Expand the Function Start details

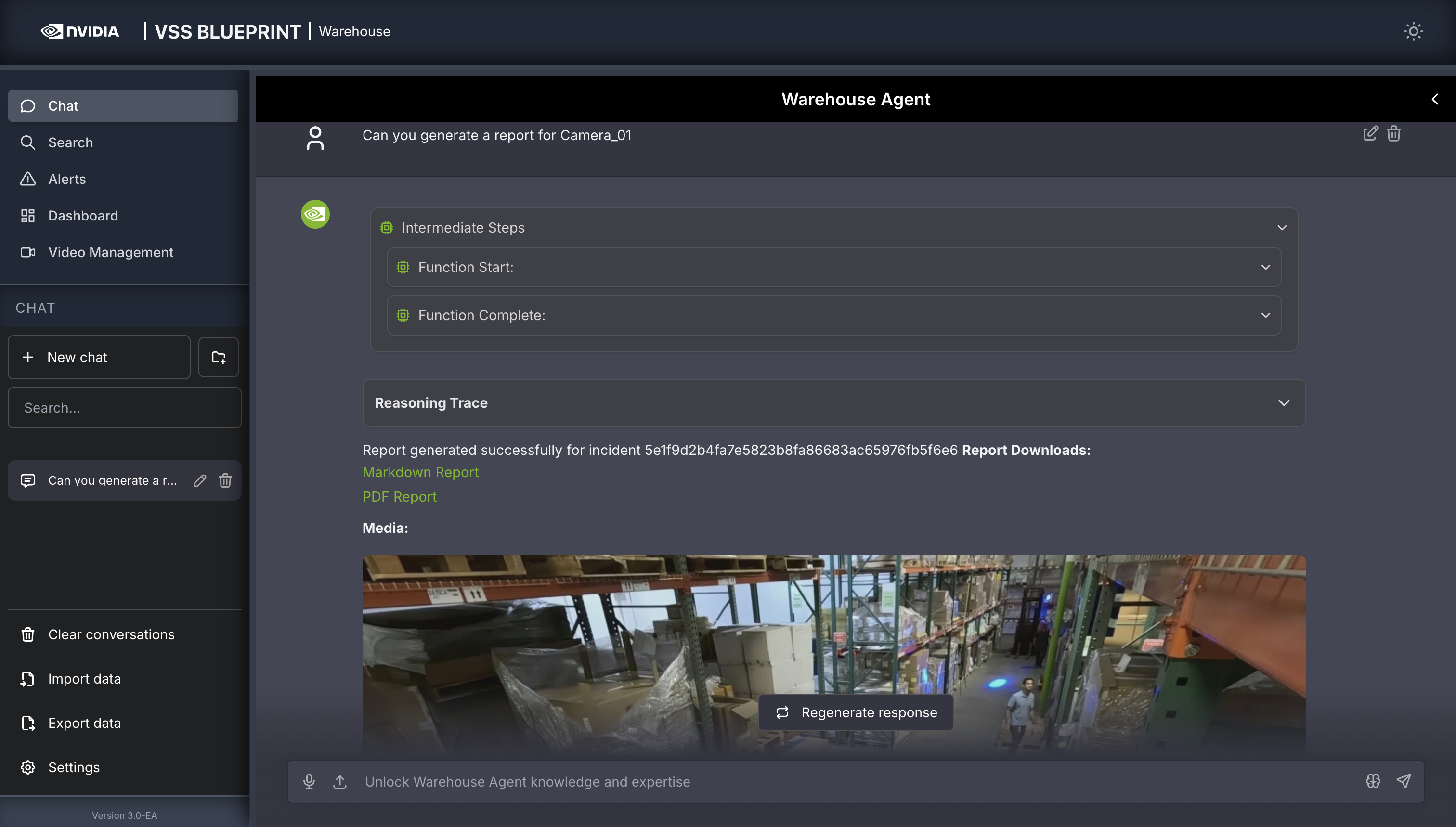pyautogui.click(x=1265, y=267)
